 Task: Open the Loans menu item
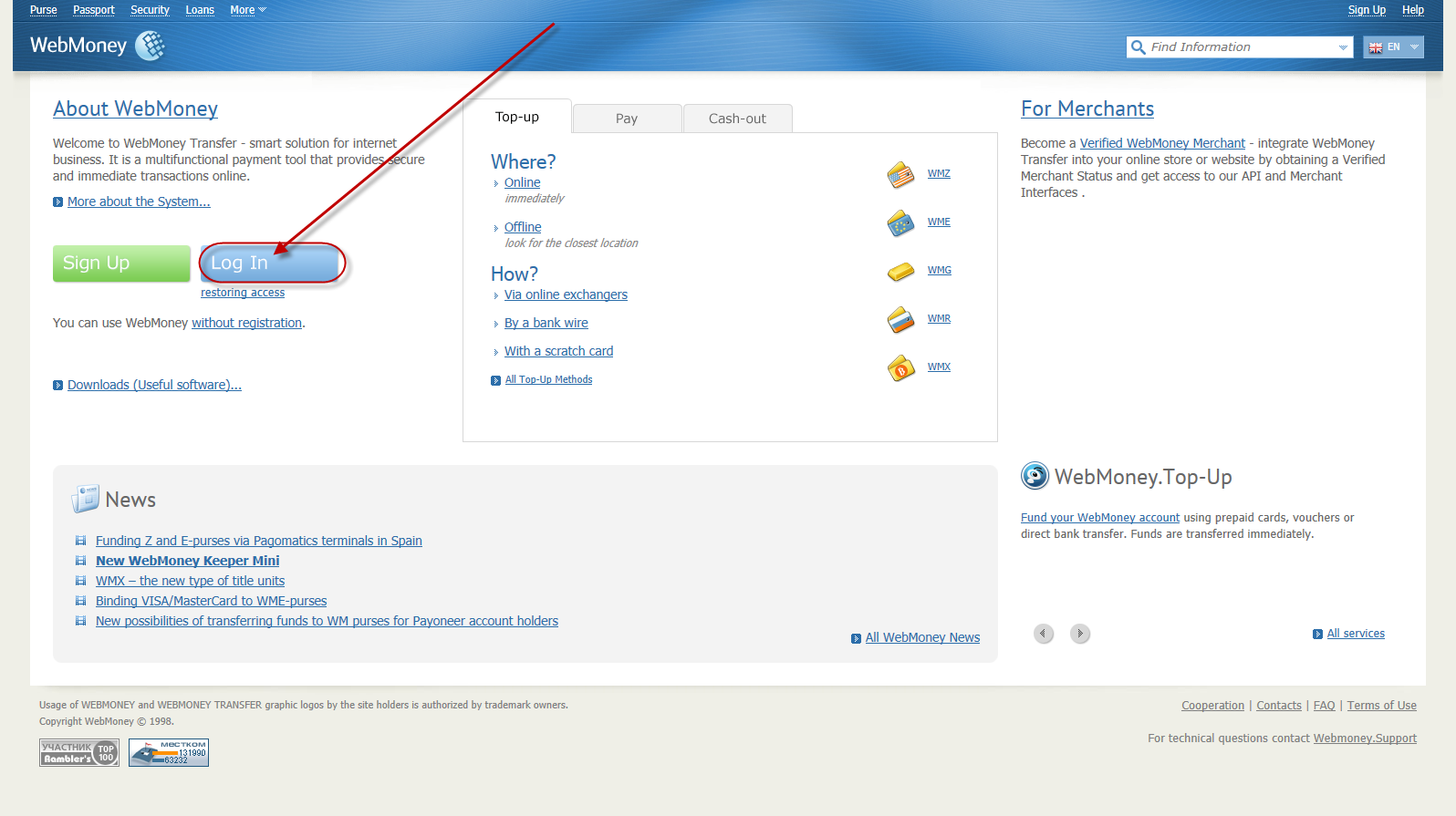click(x=200, y=10)
